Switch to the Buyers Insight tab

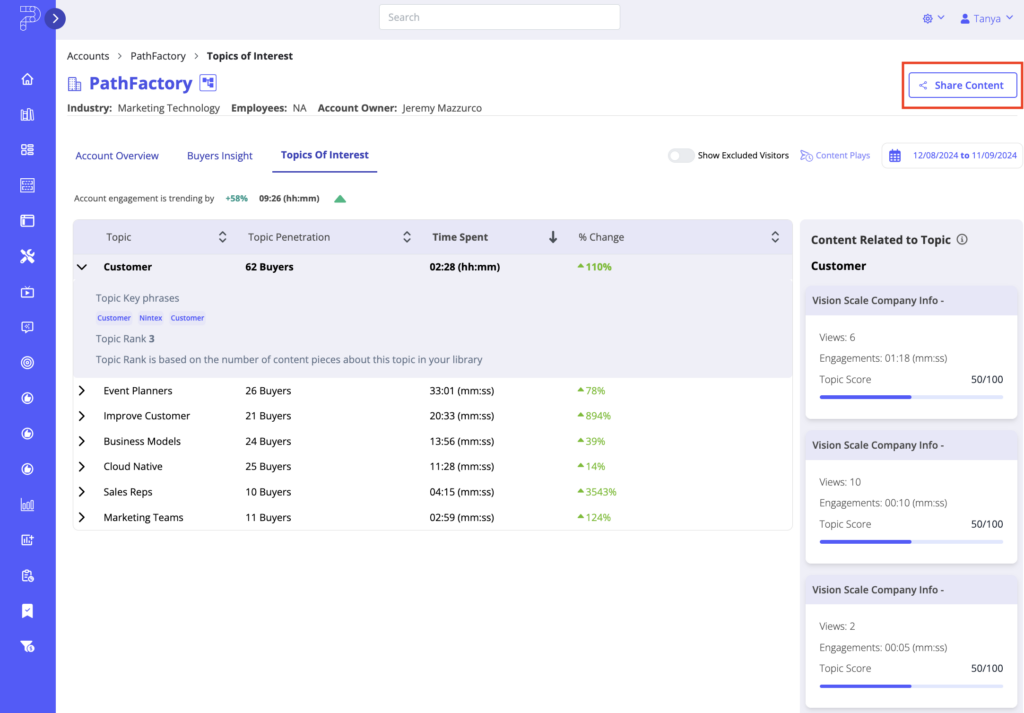pos(219,155)
